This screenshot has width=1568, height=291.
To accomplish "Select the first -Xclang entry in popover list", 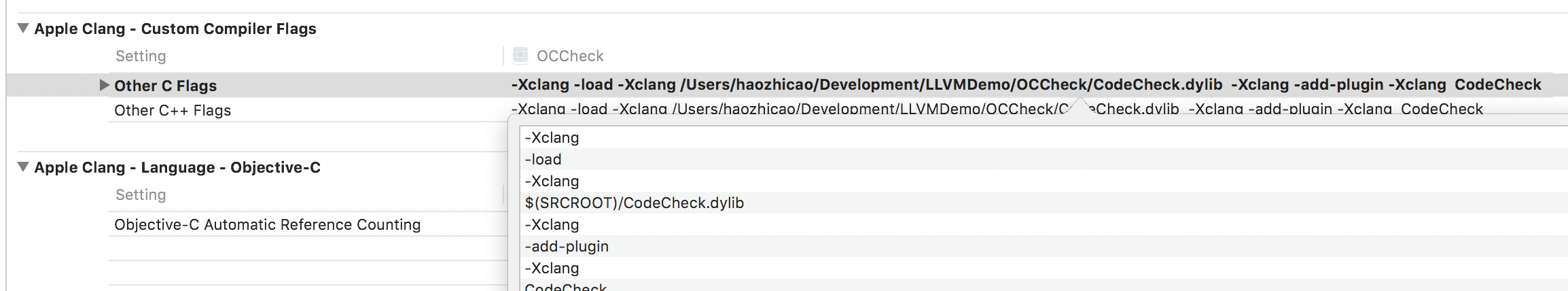I will pos(552,137).
